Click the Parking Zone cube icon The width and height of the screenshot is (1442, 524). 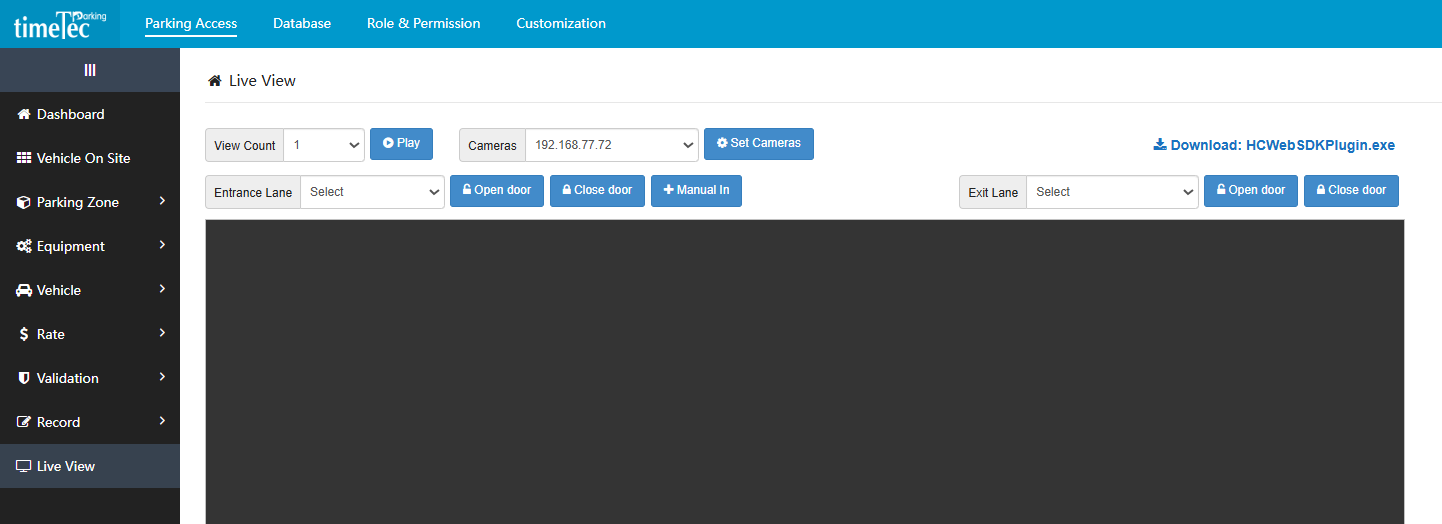tap(24, 202)
